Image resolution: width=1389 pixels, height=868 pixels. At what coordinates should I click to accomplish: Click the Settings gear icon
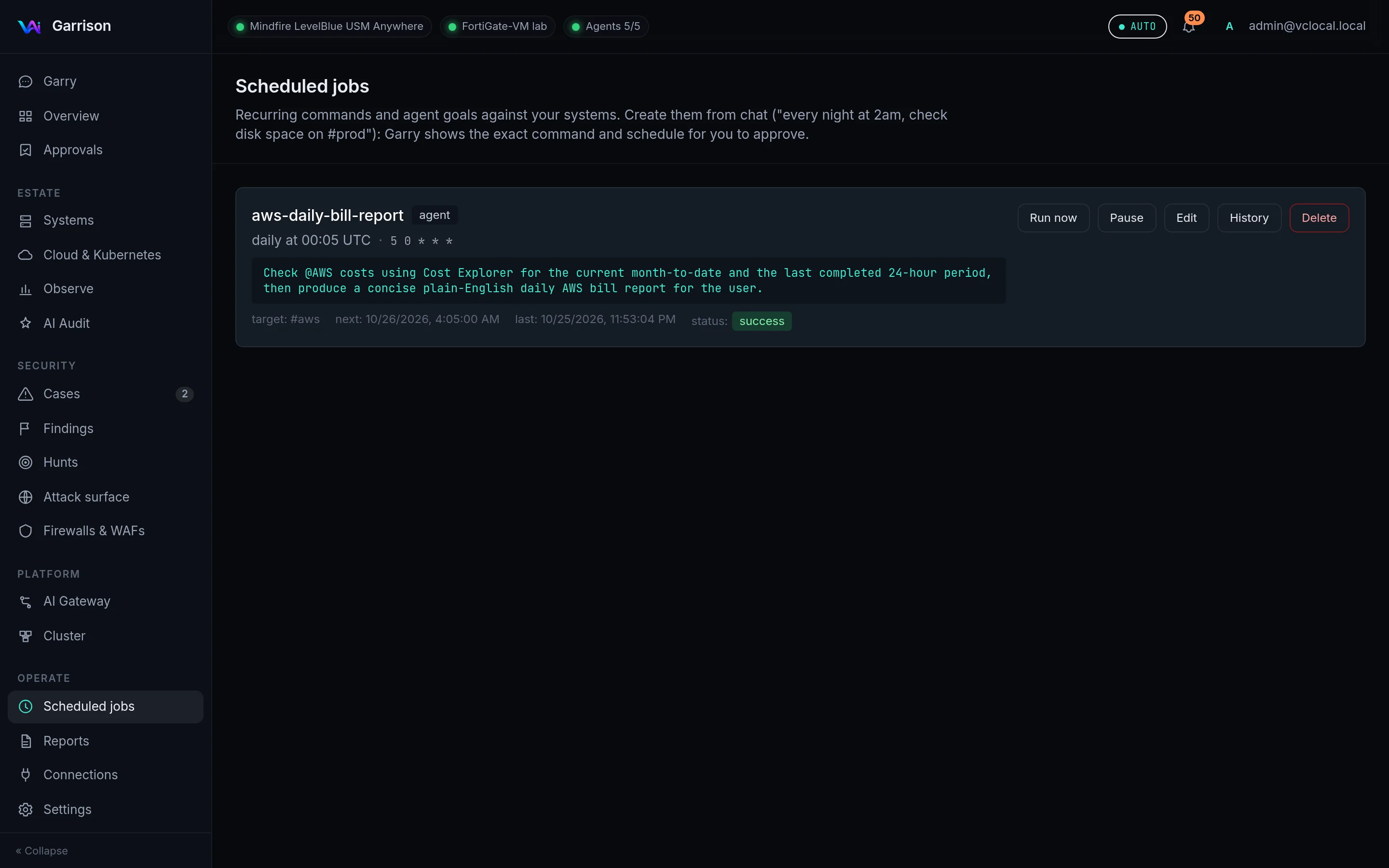25,809
